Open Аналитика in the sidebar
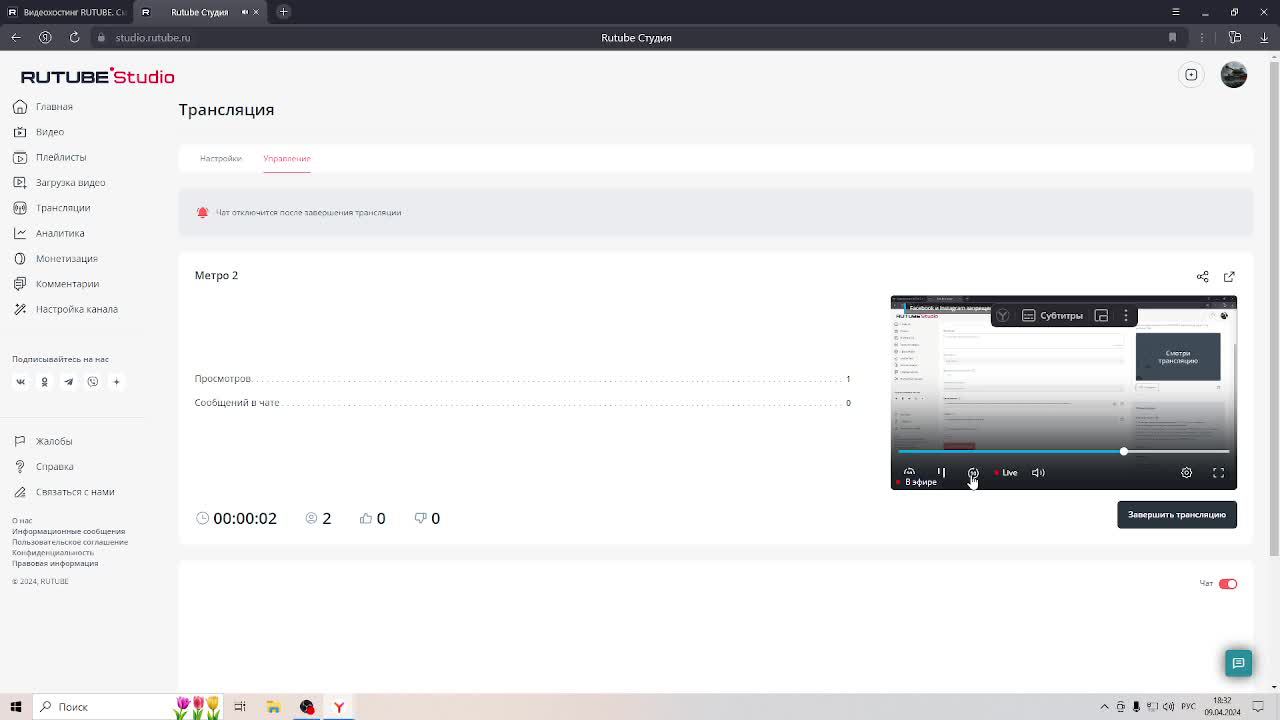Screen dimensions: 1280x720 [x=49, y=233]
